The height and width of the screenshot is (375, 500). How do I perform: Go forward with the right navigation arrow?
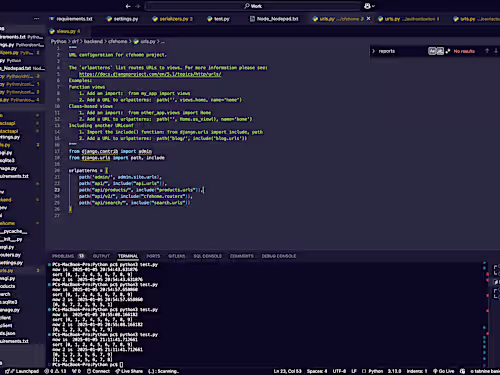[x=138, y=6]
